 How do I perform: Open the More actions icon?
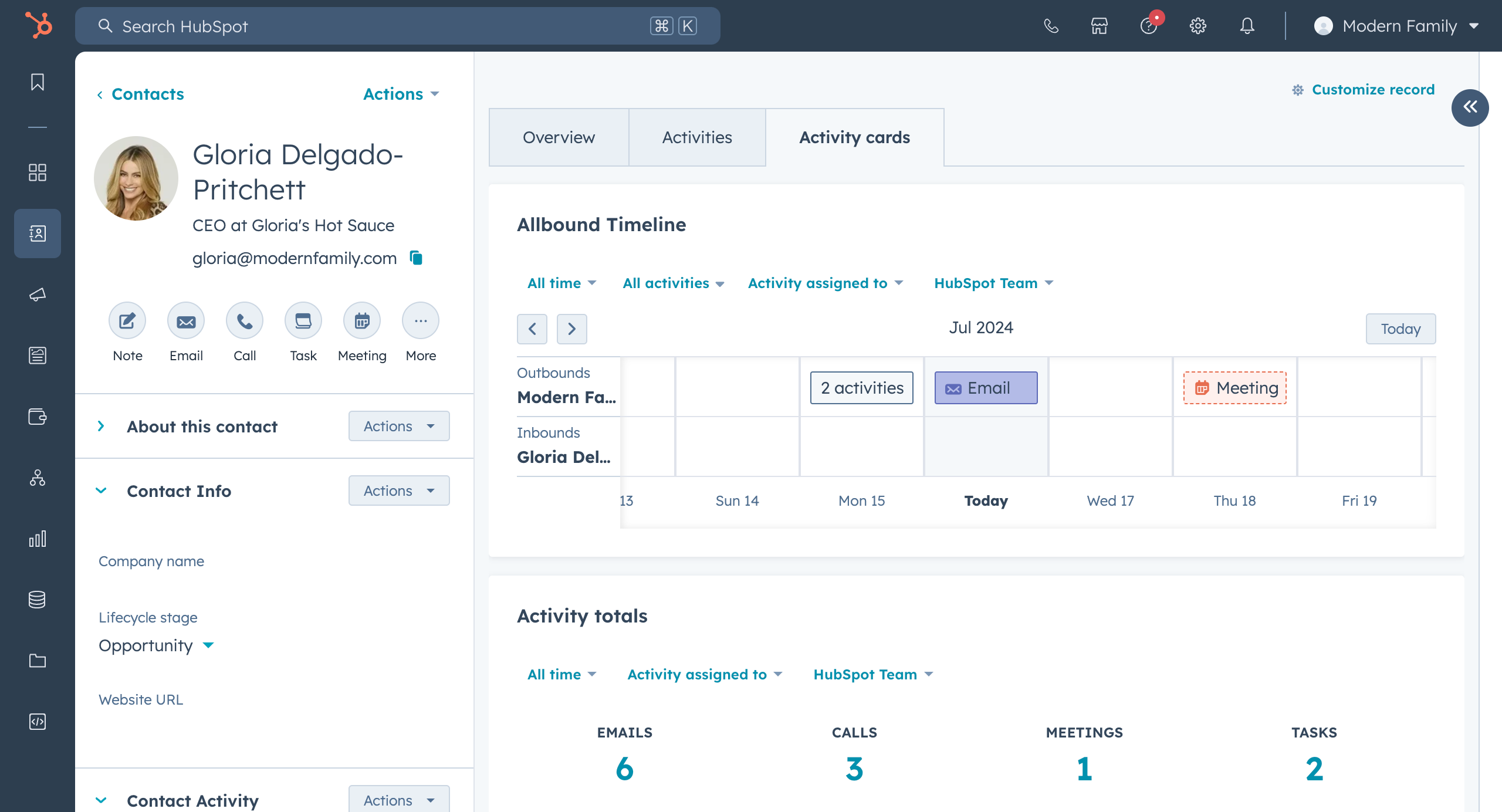click(x=420, y=320)
